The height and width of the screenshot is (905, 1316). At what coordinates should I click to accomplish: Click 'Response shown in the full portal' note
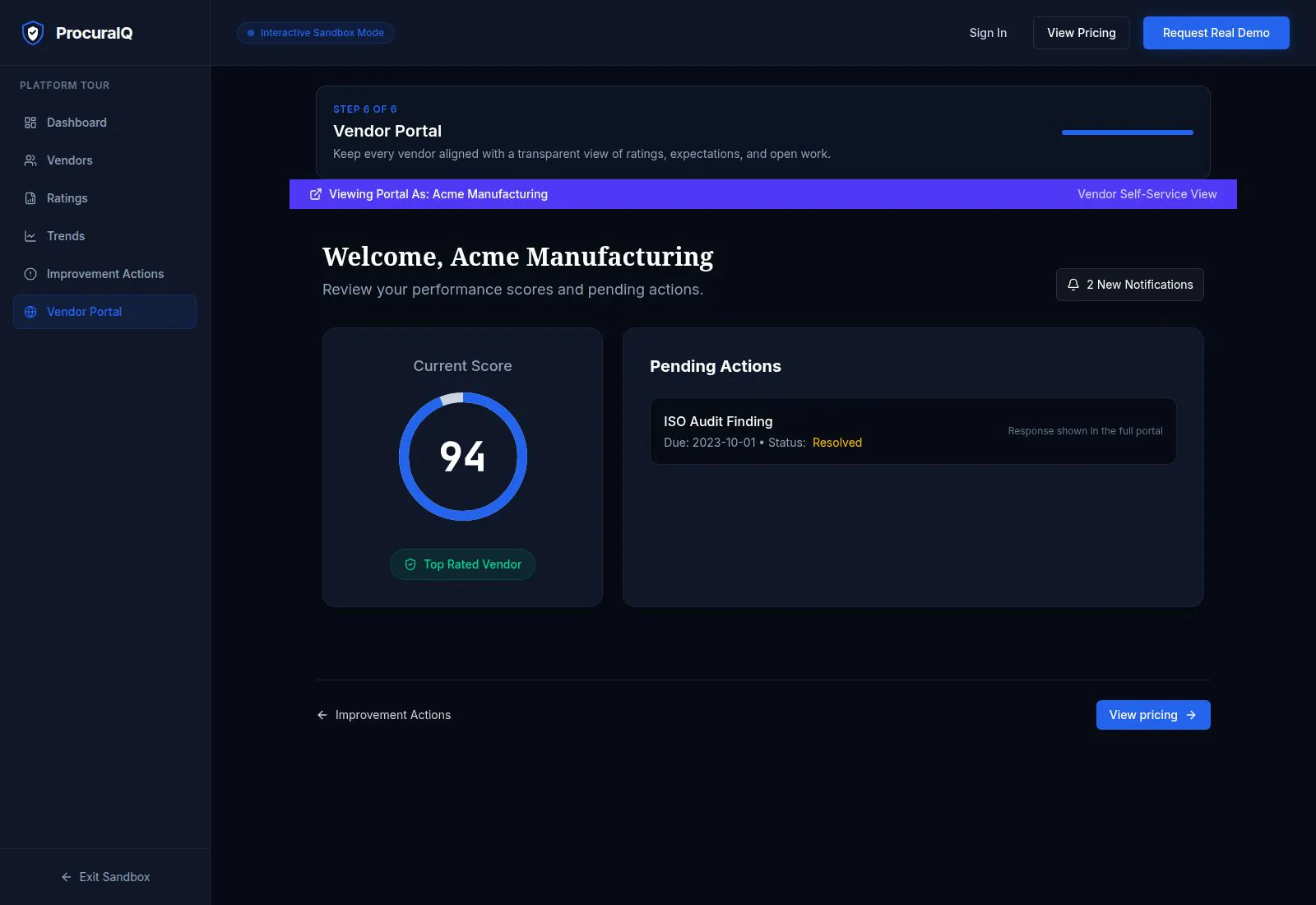(1086, 431)
